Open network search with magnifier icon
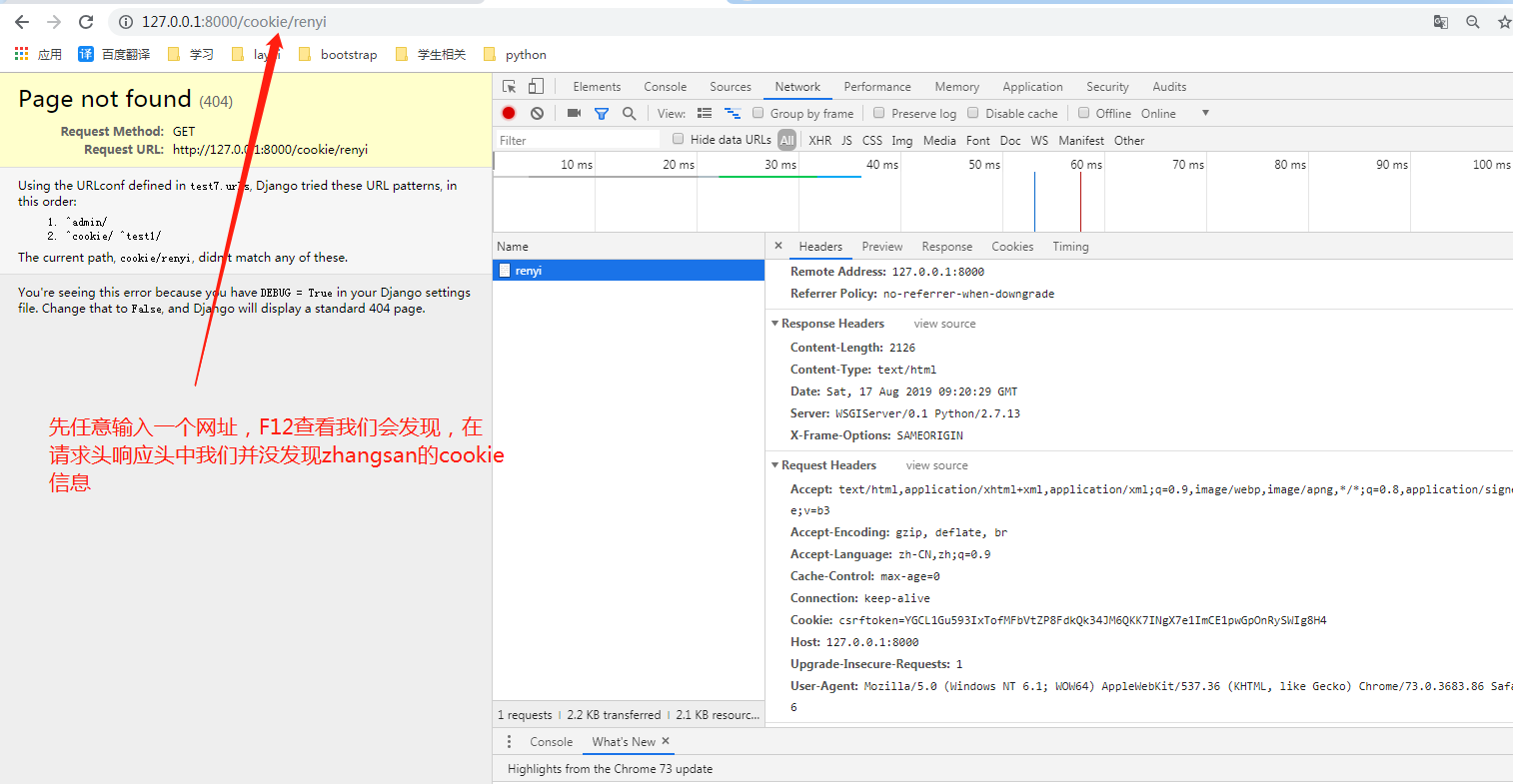Screen dimensions: 1513x784 629,113
